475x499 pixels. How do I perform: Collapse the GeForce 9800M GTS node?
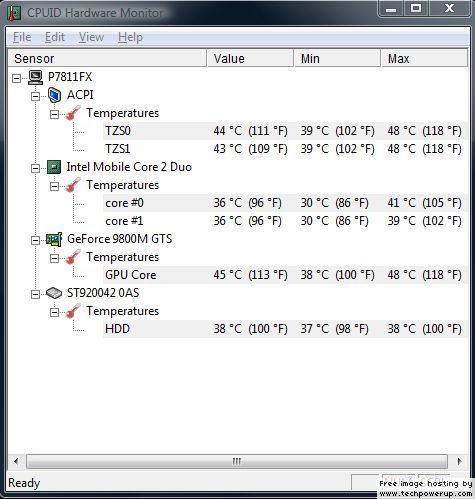coord(35,241)
